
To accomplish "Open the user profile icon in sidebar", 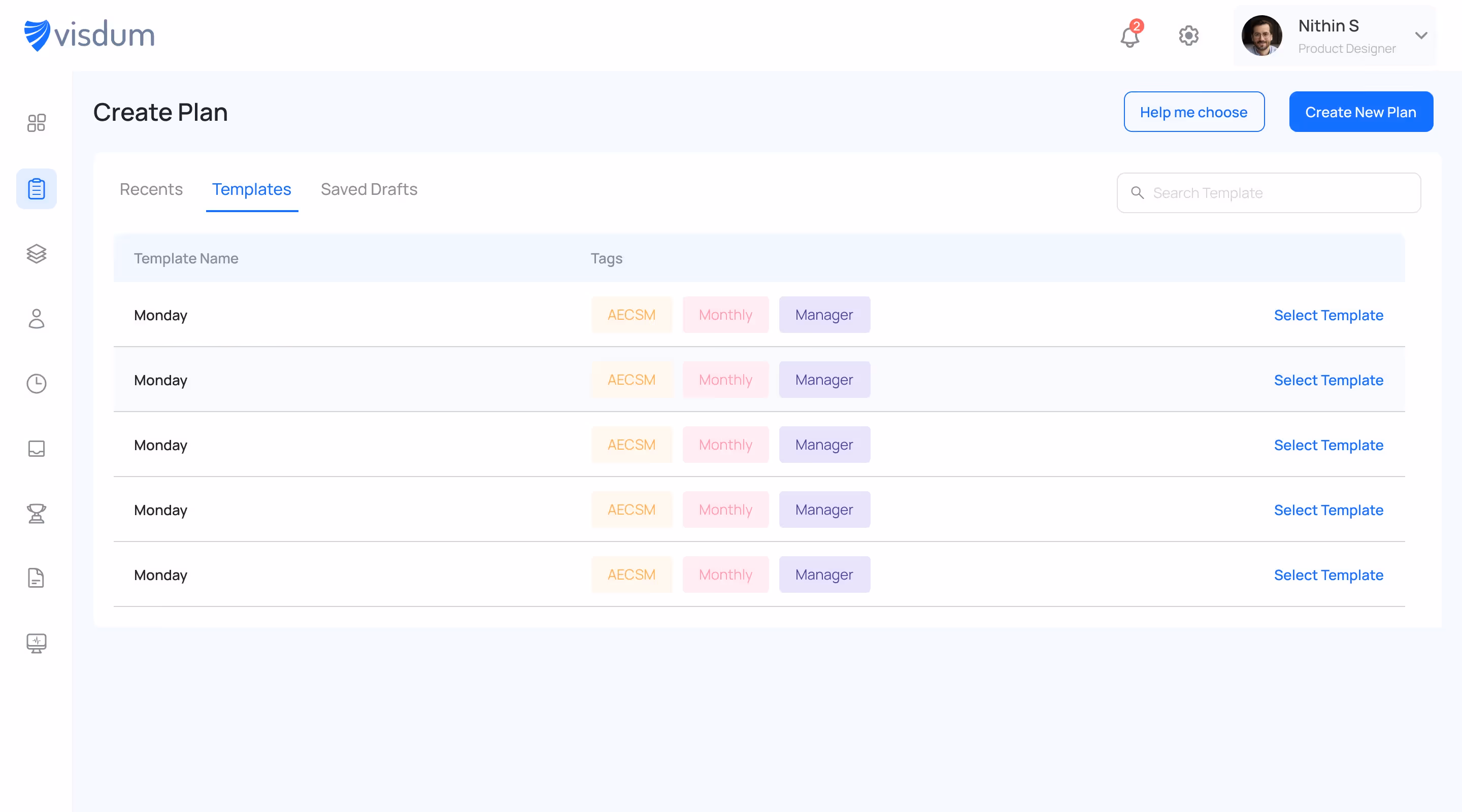I will pyautogui.click(x=37, y=319).
